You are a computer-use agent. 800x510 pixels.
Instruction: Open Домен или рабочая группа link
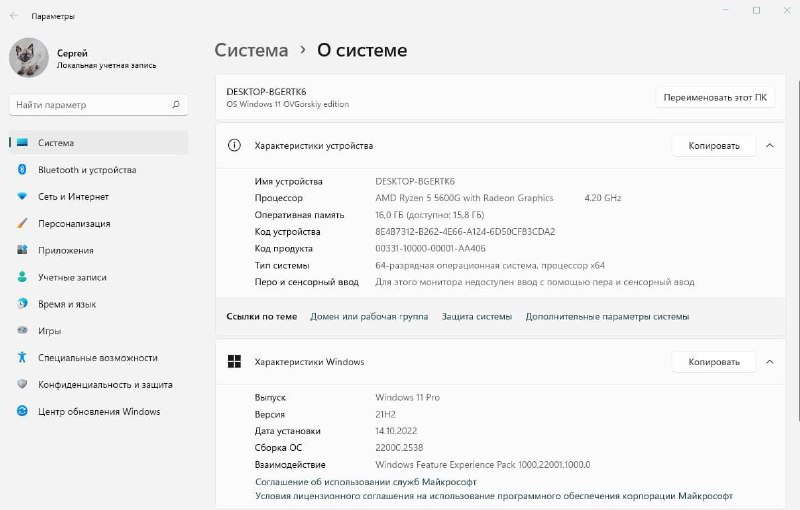pyautogui.click(x=369, y=316)
